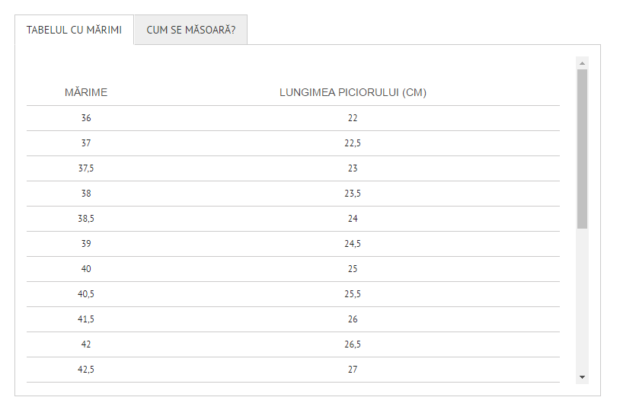Viewport: 620px width, 410px height.
Task: Click the 25,5 cm foot length value
Action: 353,294
